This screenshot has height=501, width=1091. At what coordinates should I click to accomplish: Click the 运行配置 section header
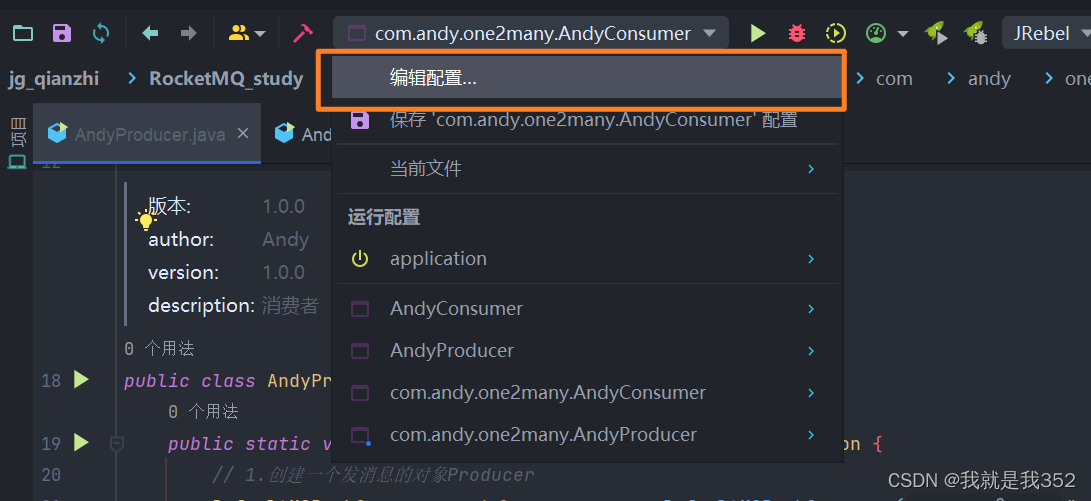[384, 217]
